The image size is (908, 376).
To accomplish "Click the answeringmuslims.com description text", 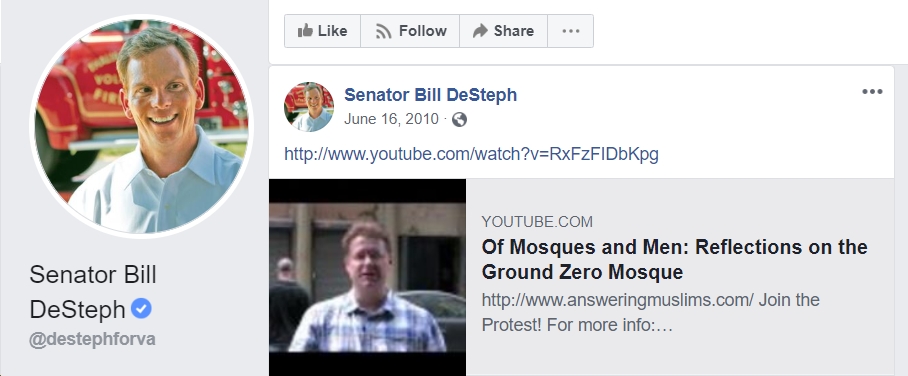I will [650, 312].
